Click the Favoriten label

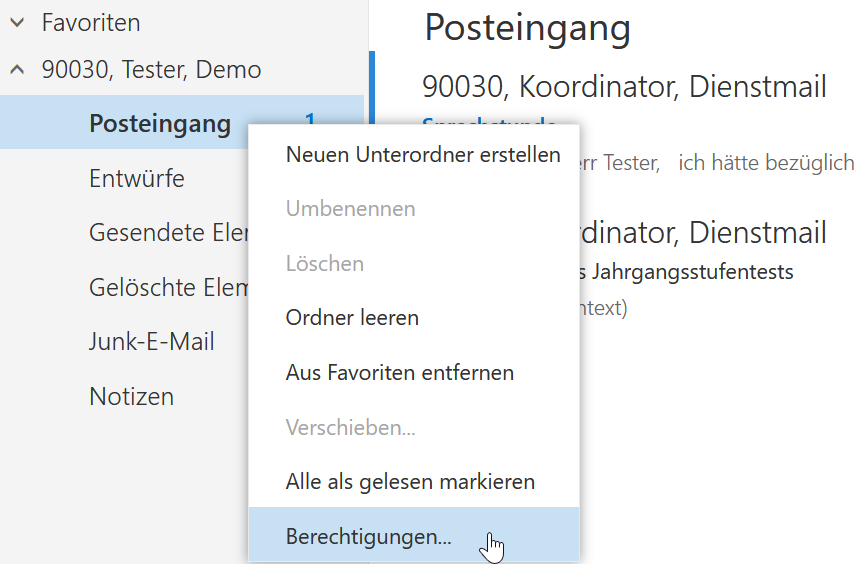click(x=91, y=23)
